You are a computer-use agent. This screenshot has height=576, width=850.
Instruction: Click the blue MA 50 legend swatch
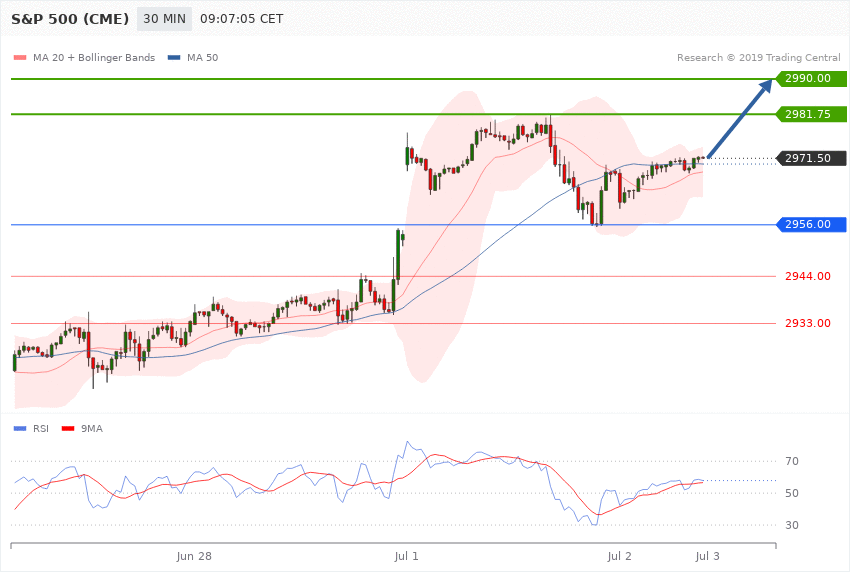click(174, 57)
